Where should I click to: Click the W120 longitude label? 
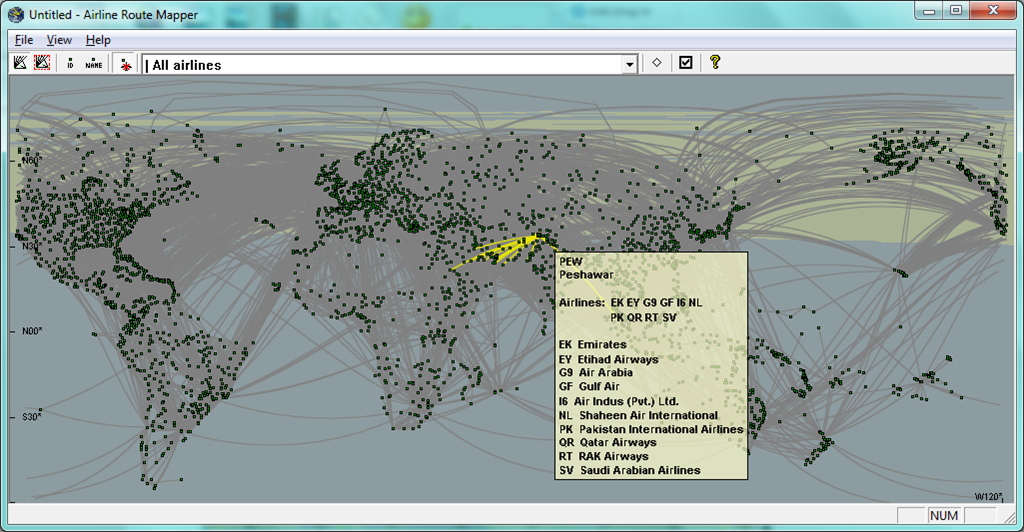coord(989,497)
